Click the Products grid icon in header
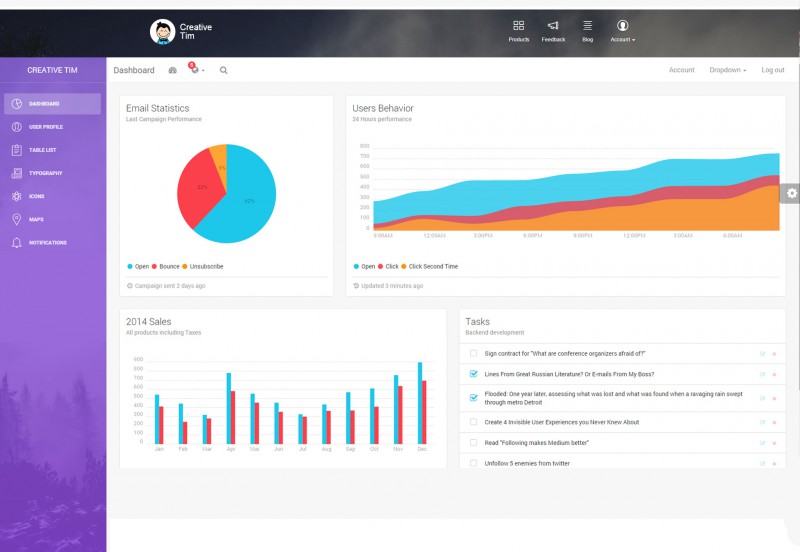This screenshot has width=800, height=552. tap(518, 26)
